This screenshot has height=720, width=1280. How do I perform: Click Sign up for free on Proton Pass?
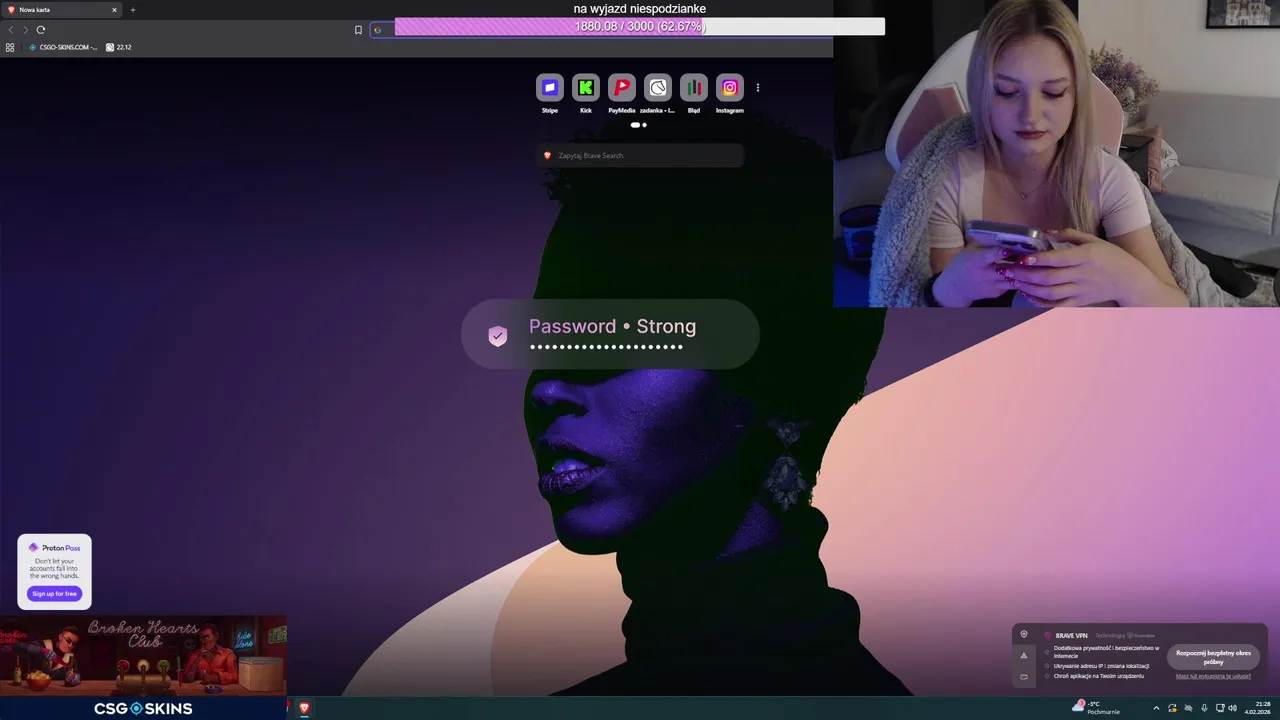[54, 594]
